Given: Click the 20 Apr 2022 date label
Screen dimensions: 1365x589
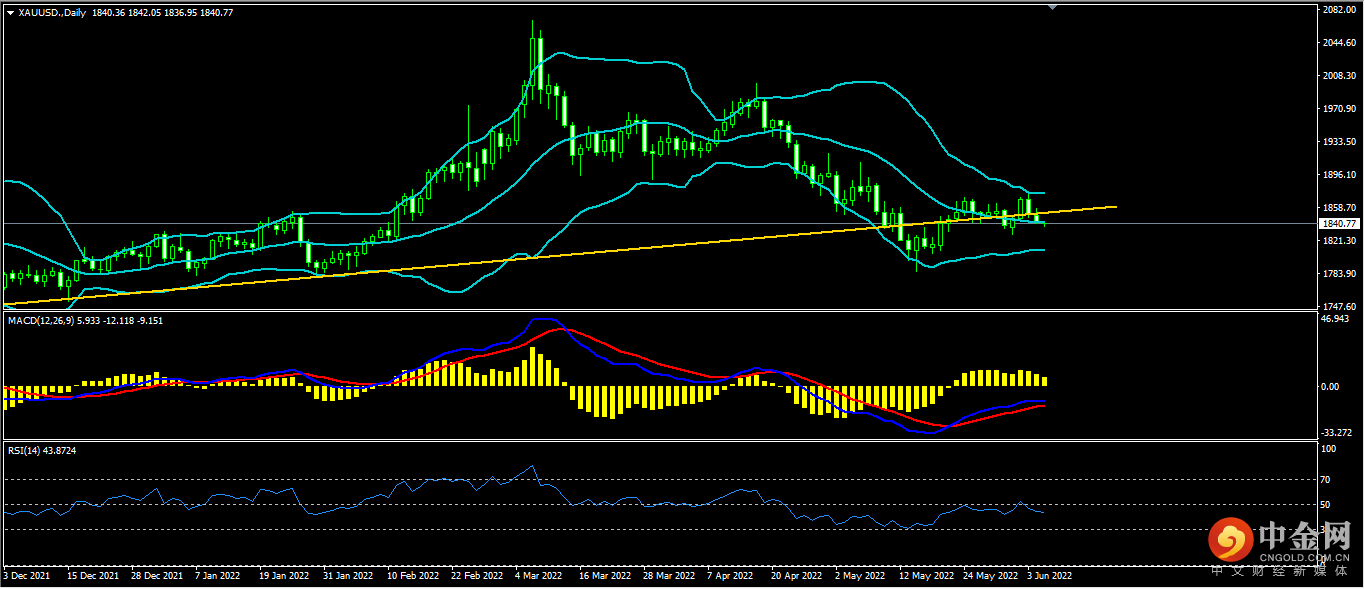Looking at the screenshot, I should pos(797,576).
